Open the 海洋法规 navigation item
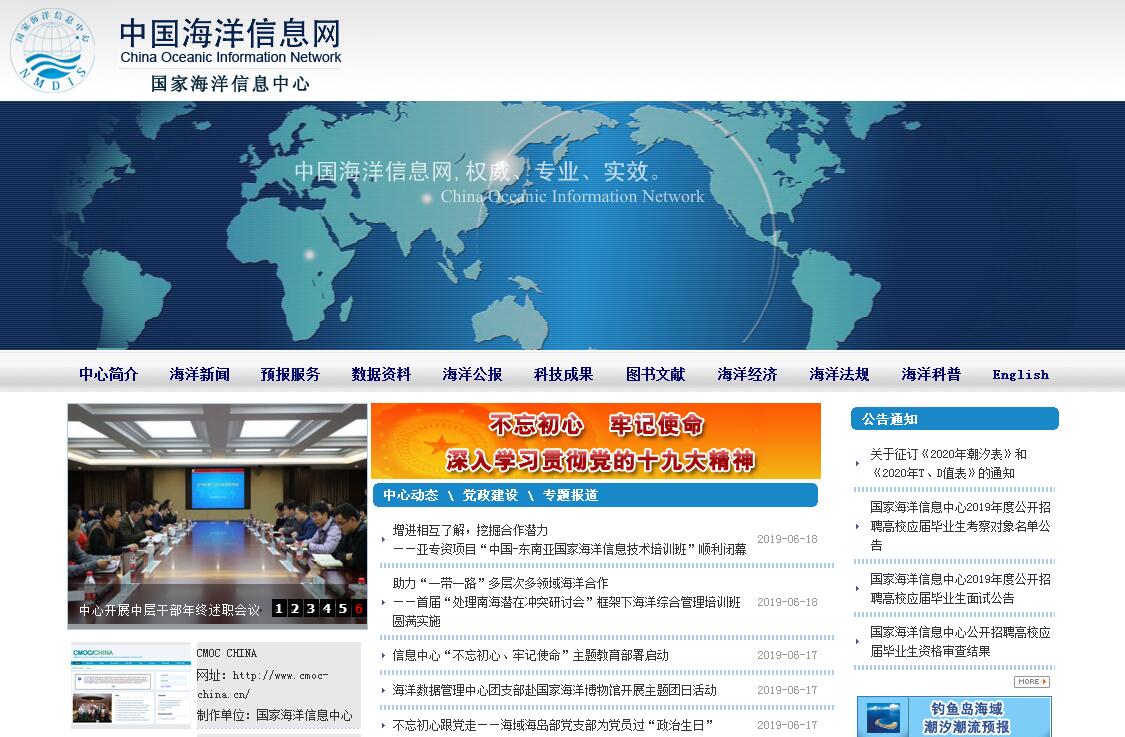Image resolution: width=1125 pixels, height=737 pixels. click(839, 374)
